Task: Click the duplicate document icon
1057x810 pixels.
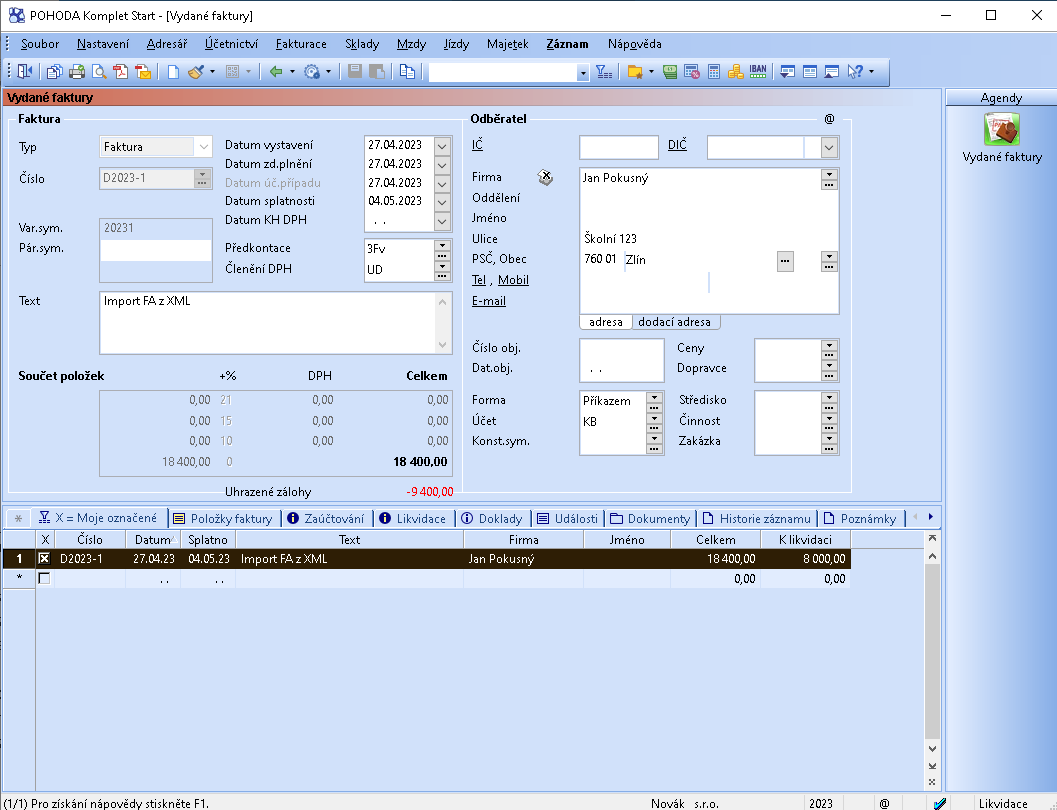Action: pyautogui.click(x=407, y=71)
